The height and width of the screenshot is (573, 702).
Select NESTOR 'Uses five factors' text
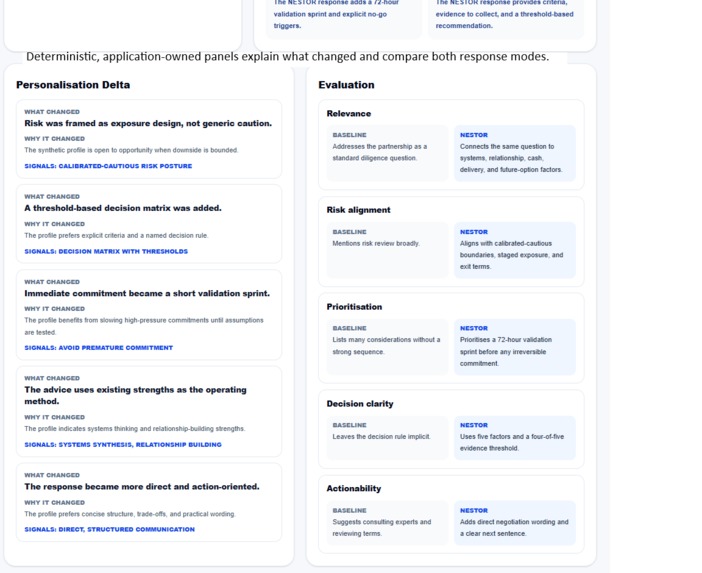pyautogui.click(x=512, y=443)
